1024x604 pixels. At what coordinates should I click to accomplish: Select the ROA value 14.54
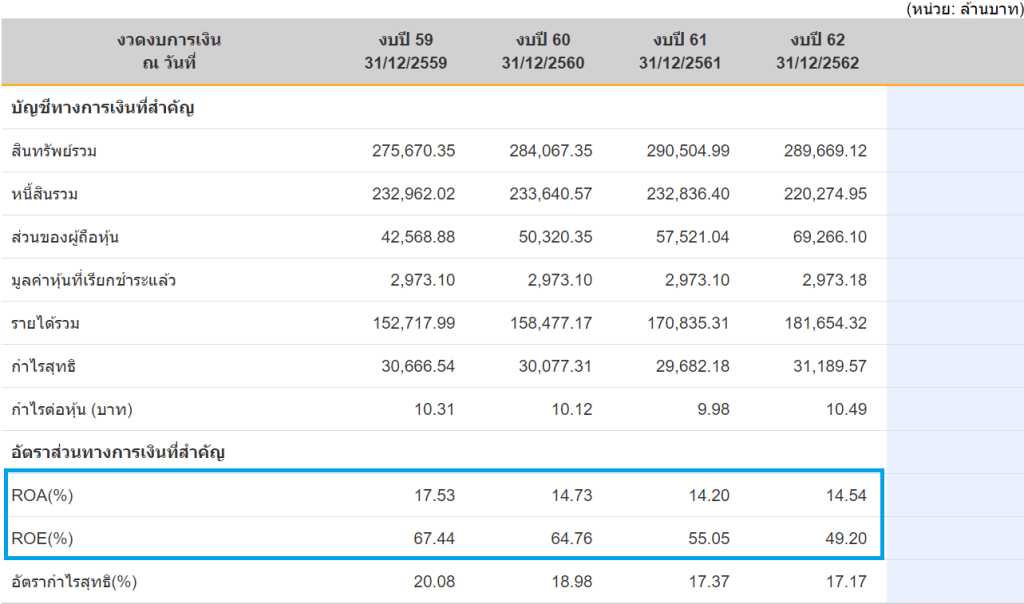[x=847, y=495]
